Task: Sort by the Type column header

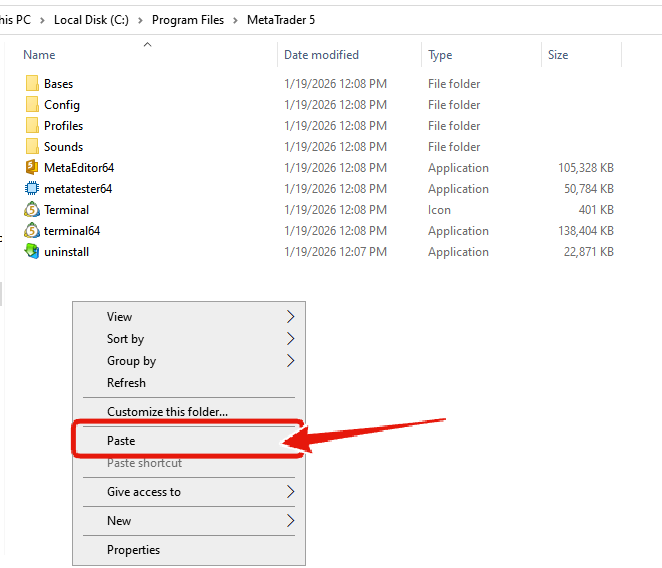Action: click(x=440, y=55)
